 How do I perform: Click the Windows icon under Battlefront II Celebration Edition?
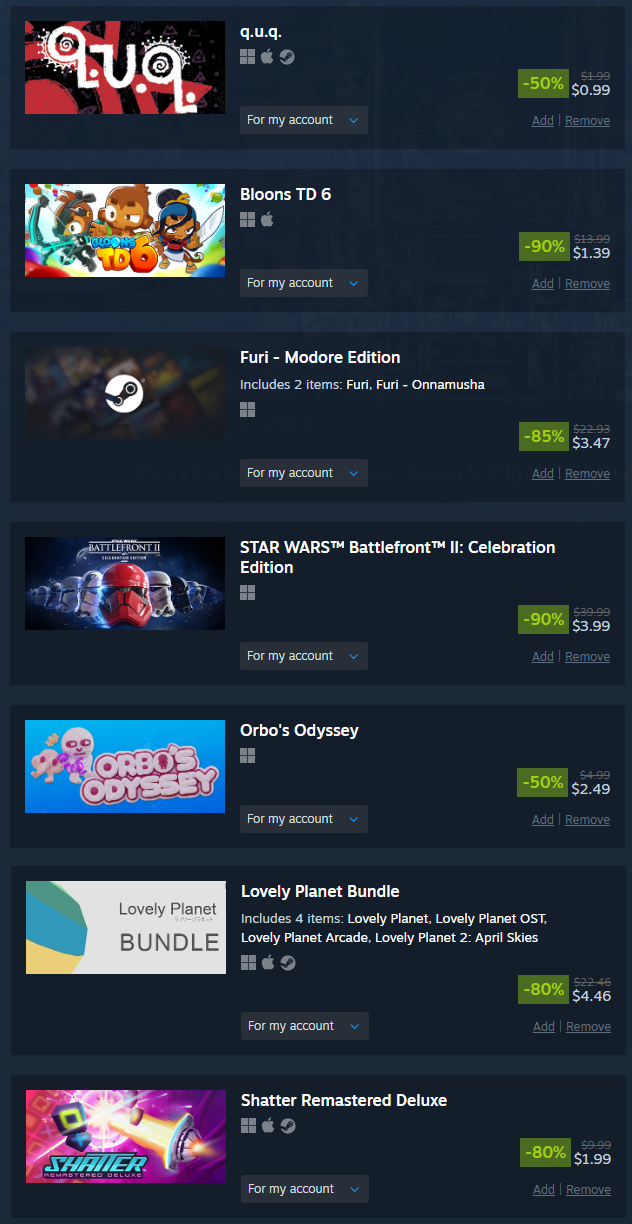tap(248, 593)
